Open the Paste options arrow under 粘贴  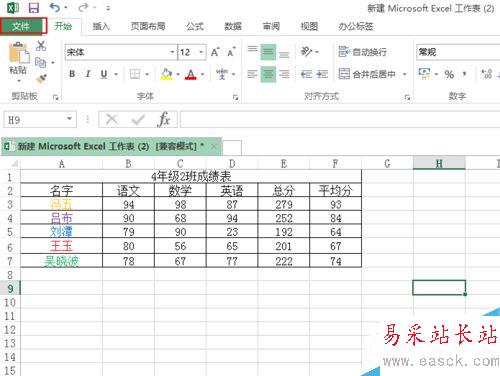tap(19, 80)
